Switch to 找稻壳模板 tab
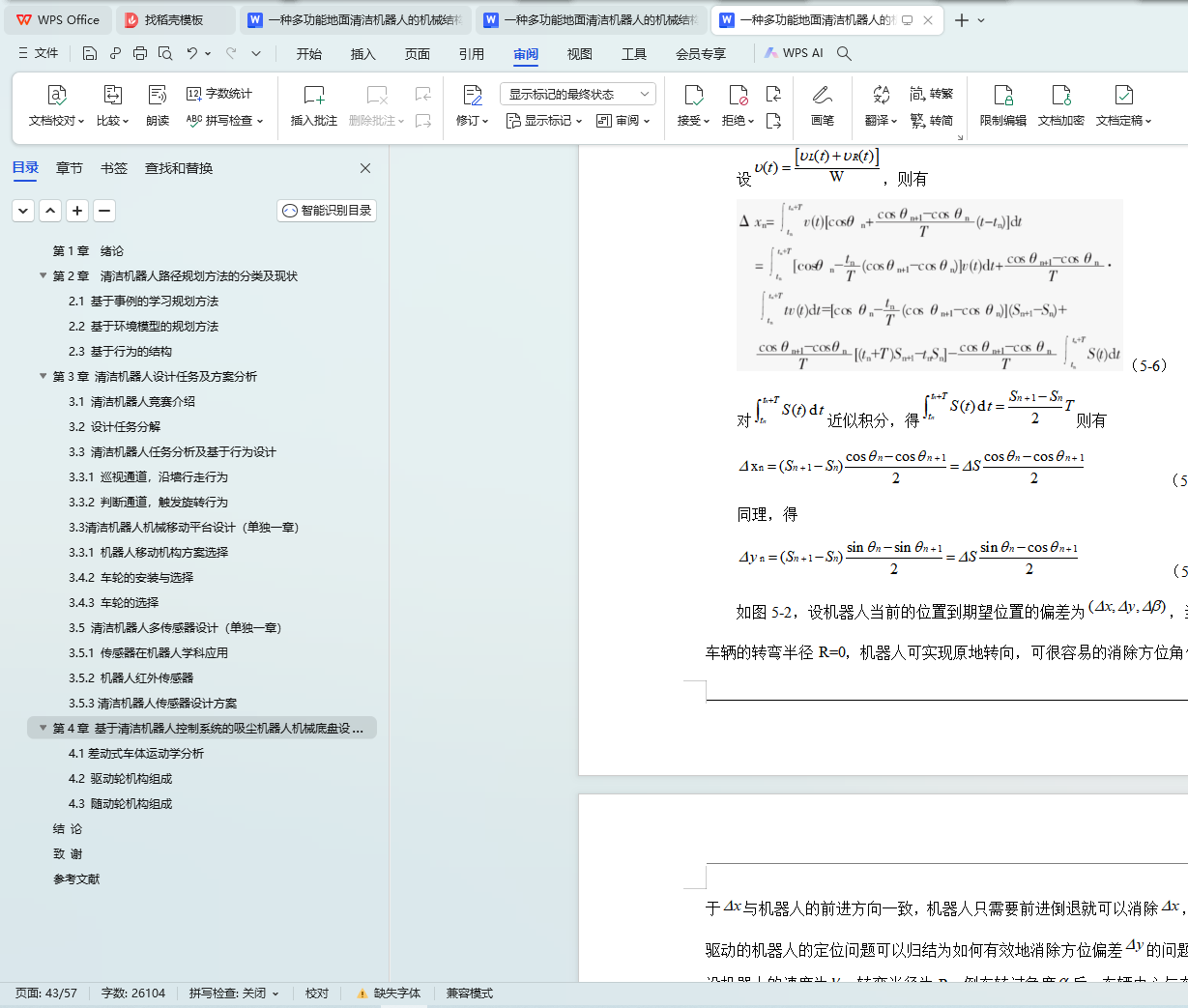The image size is (1188, 1008). coord(177,20)
